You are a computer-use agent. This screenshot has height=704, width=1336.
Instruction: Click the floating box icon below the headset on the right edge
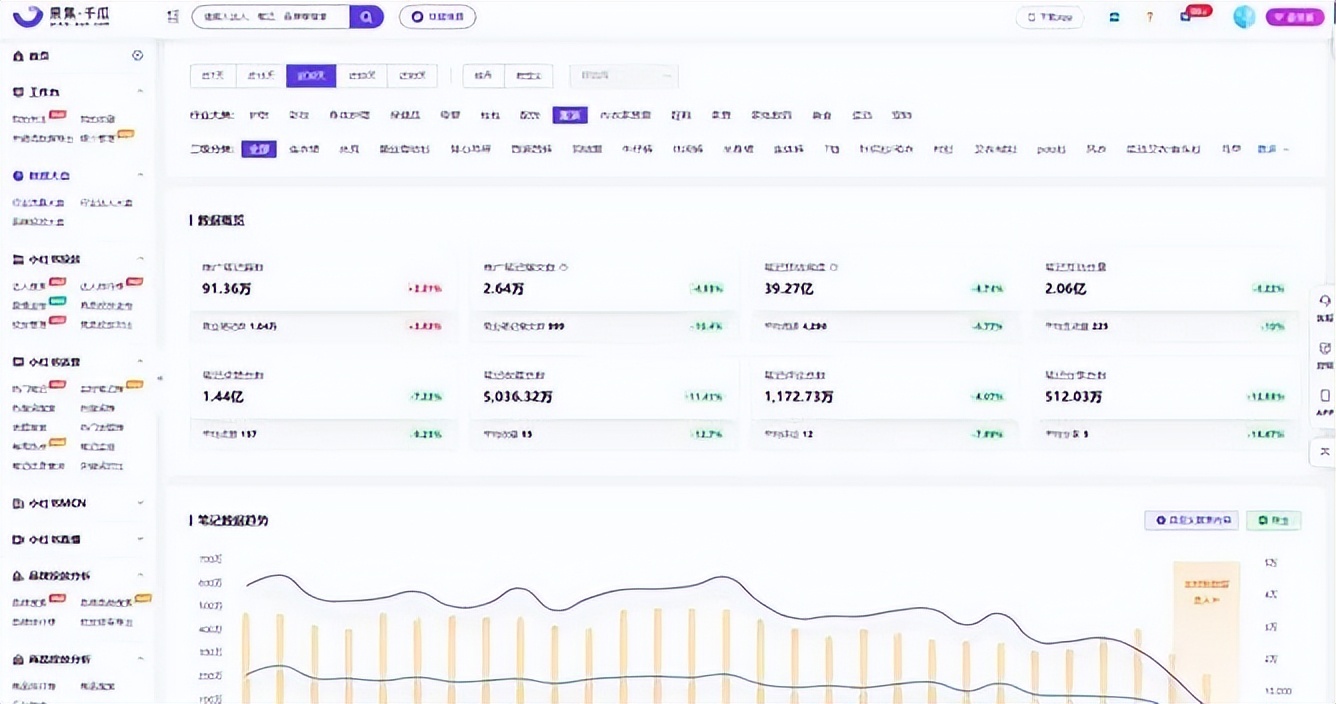coord(1325,348)
